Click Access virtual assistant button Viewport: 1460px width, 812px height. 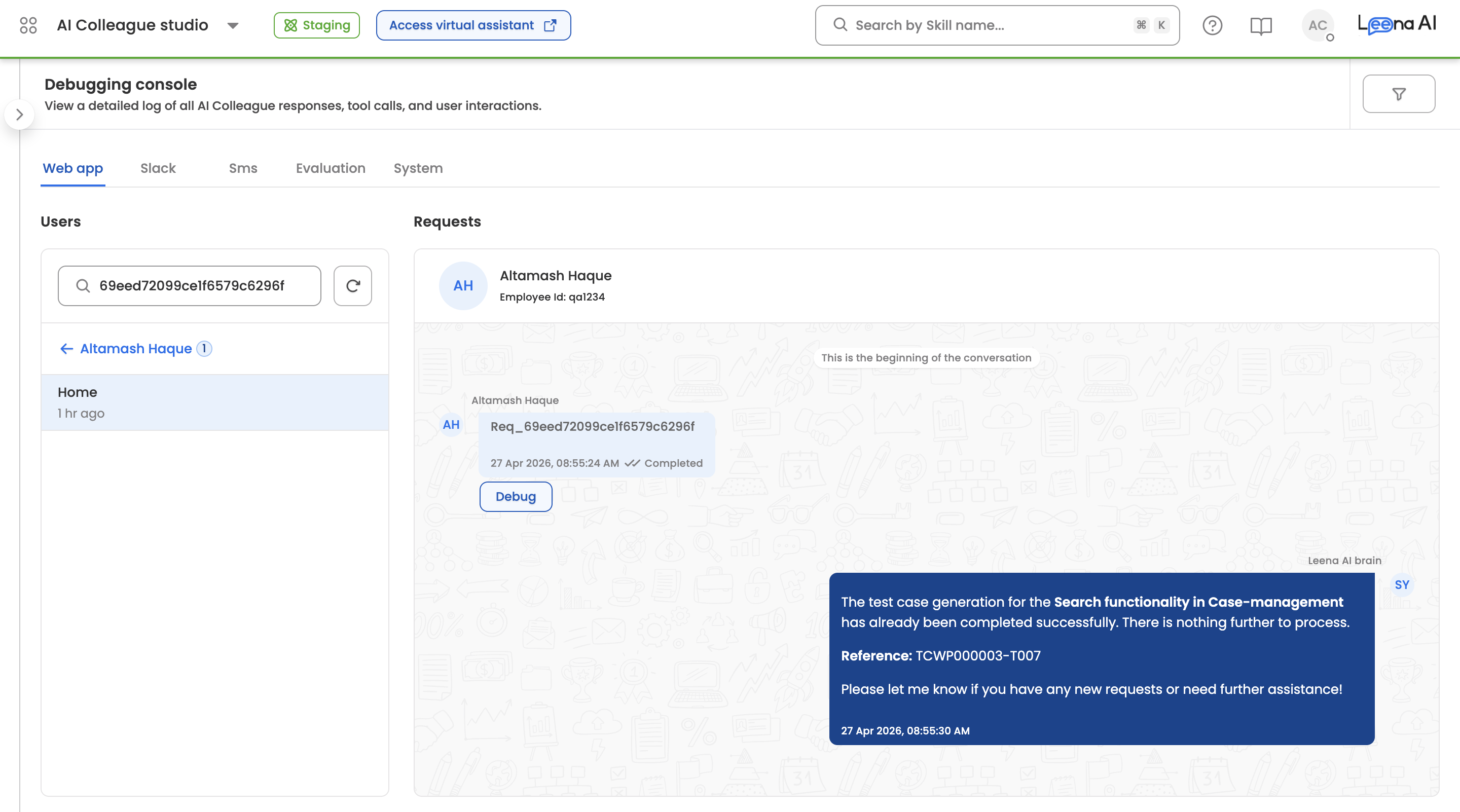472,25
